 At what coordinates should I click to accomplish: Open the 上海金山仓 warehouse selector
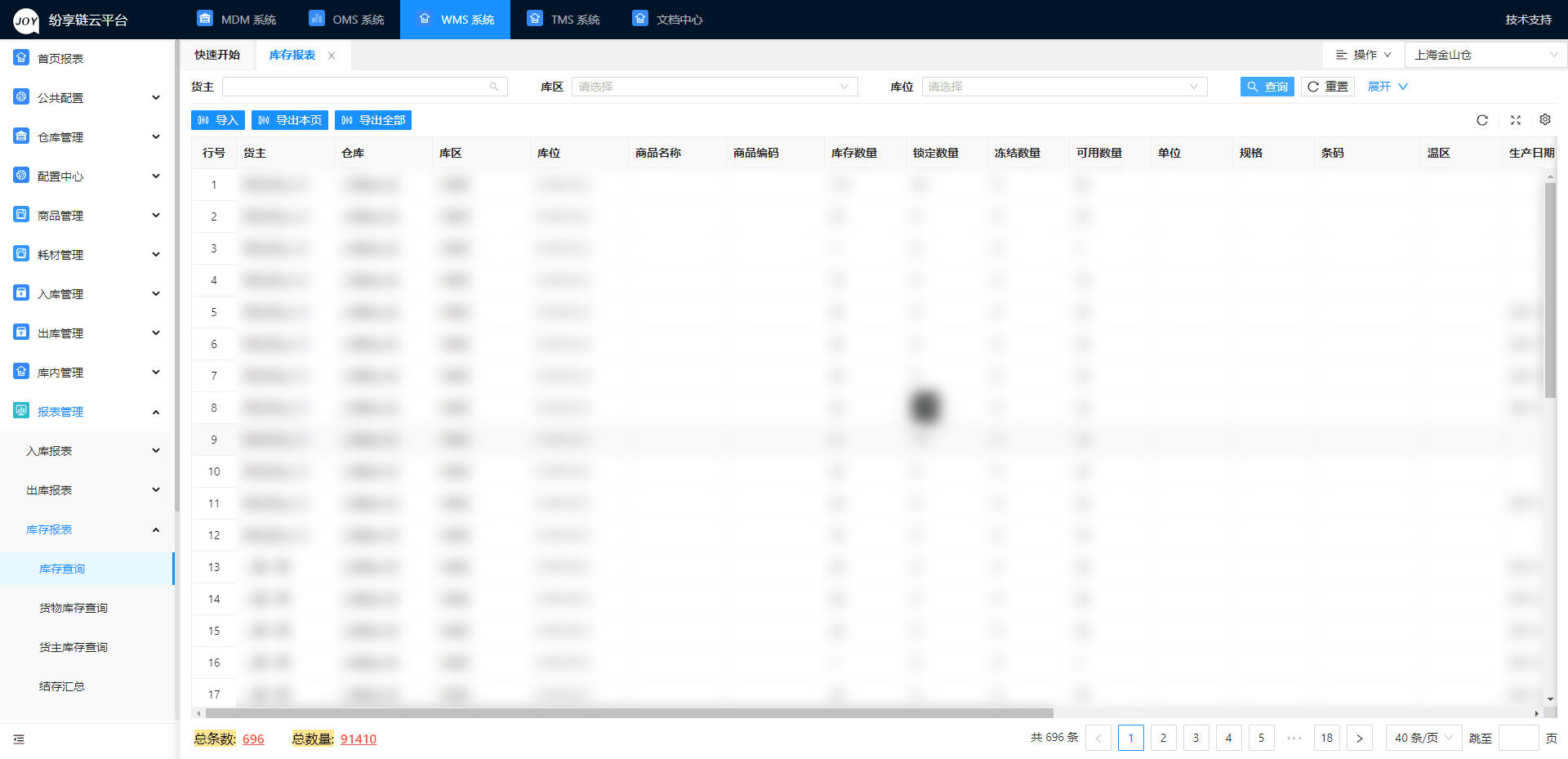[1486, 55]
